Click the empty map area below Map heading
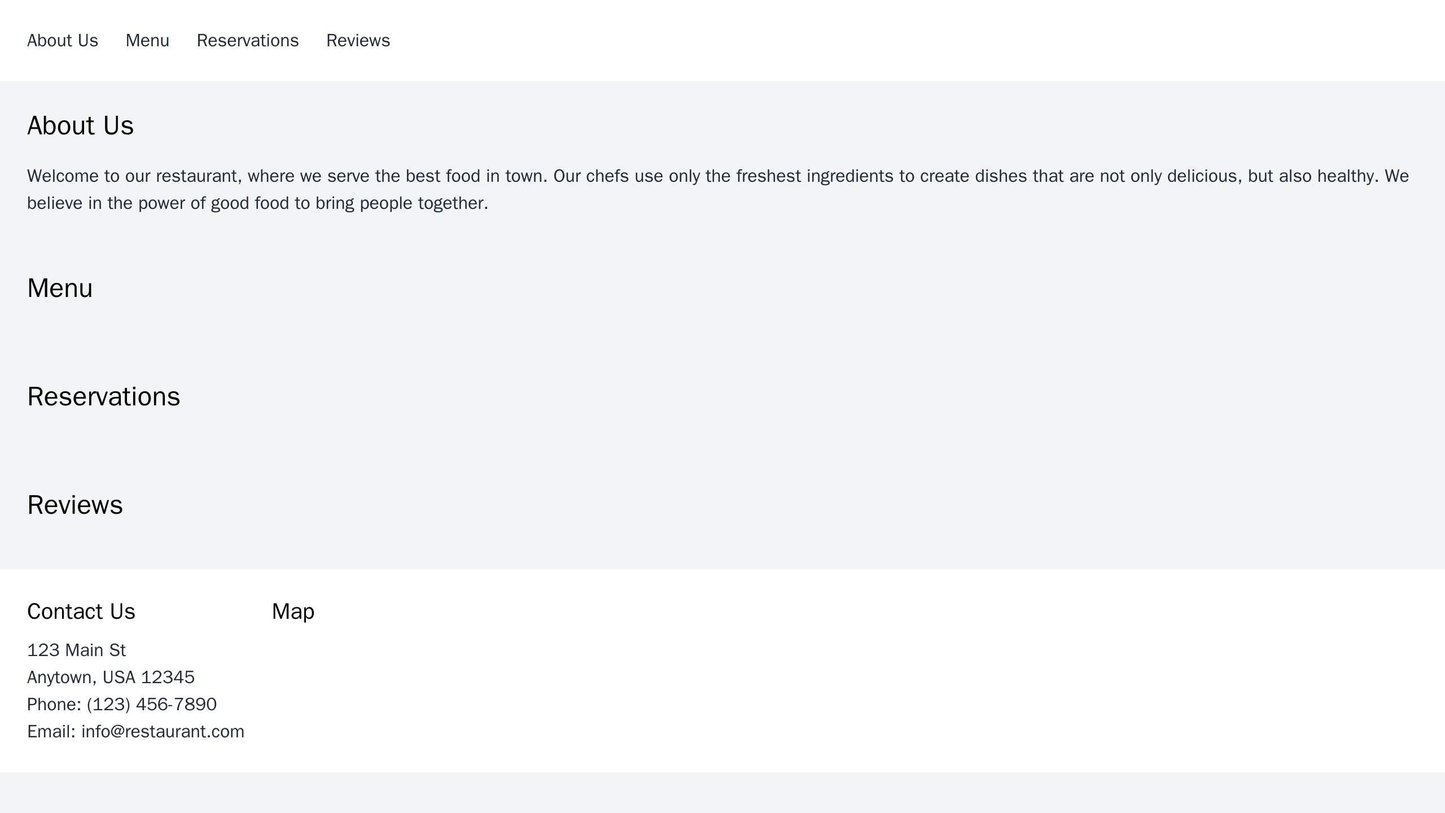Image resolution: width=1445 pixels, height=813 pixels. click(x=800, y=690)
